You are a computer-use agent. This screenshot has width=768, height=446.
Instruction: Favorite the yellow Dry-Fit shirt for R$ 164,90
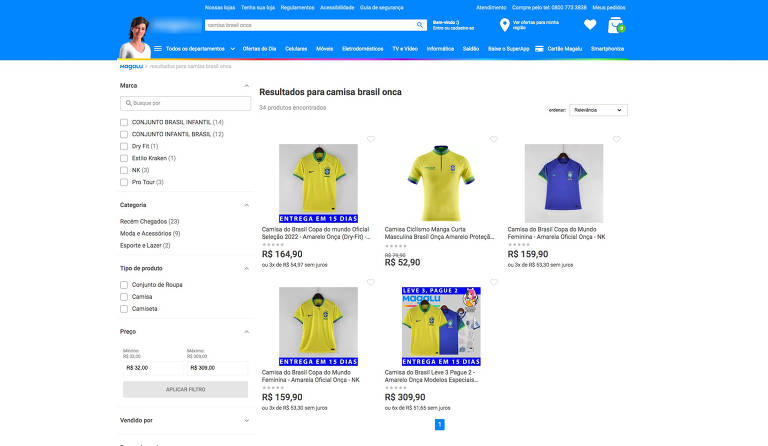(371, 139)
